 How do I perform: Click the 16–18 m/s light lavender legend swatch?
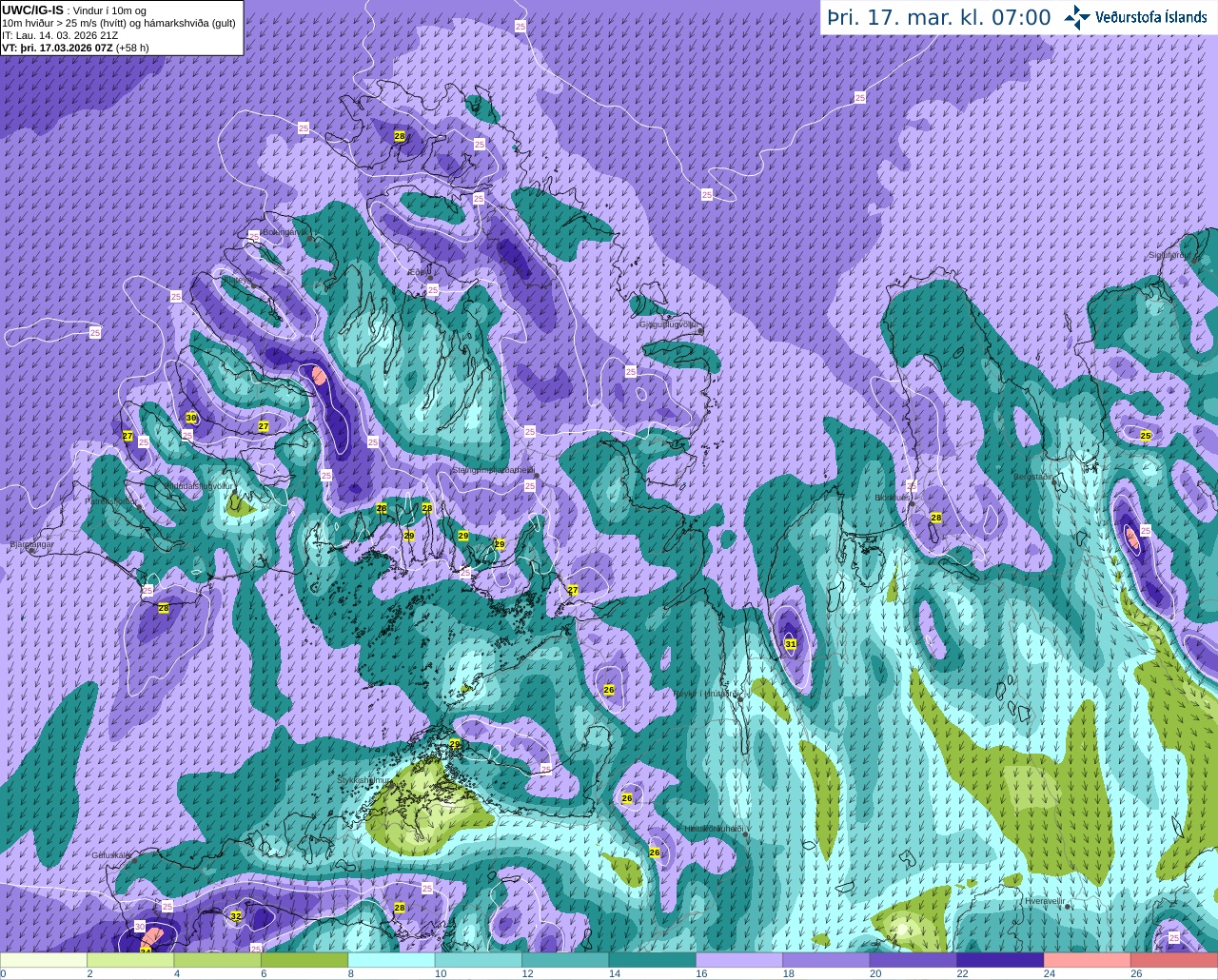(x=739, y=960)
